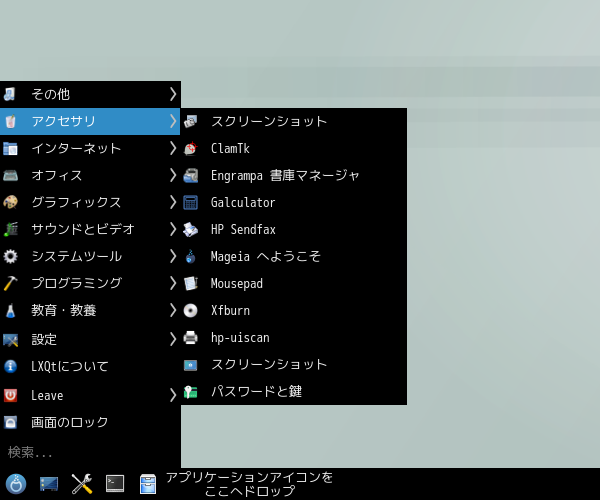600x500 pixels.
Task: Click the lower スクリーンショット monitor icon
Action: [191, 365]
